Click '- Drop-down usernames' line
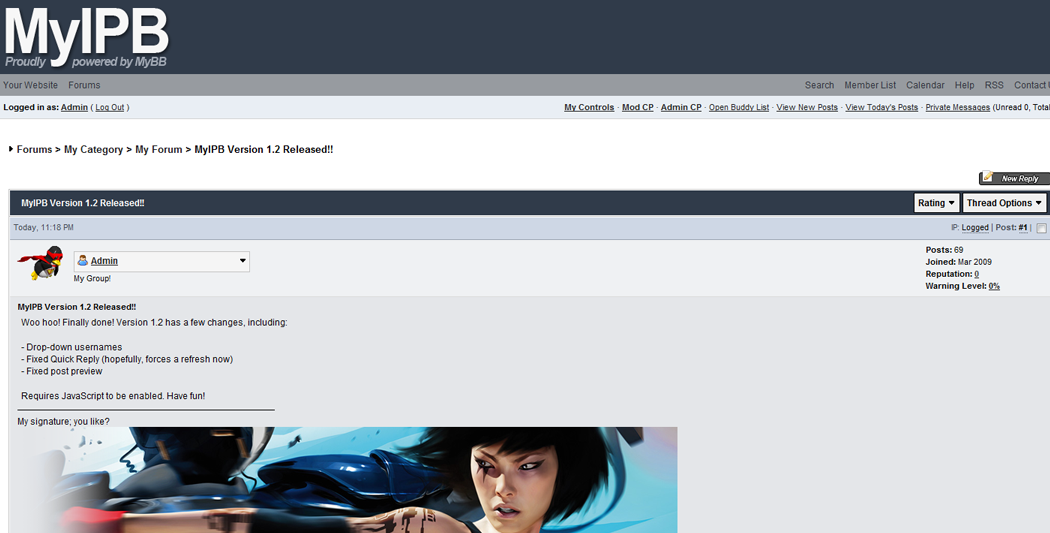 click(72, 347)
